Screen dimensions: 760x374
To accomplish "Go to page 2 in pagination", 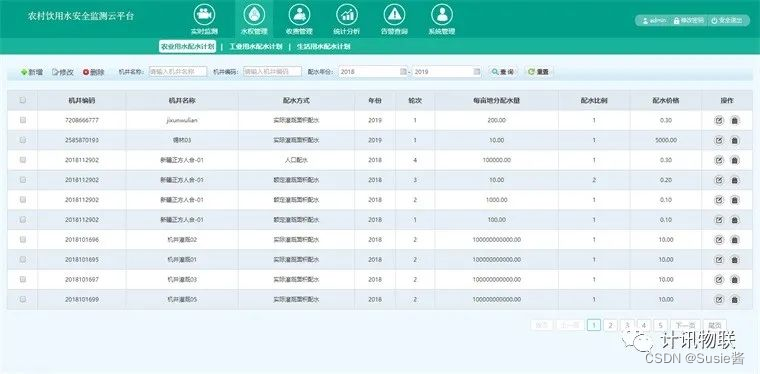I will pyautogui.click(x=610, y=325).
